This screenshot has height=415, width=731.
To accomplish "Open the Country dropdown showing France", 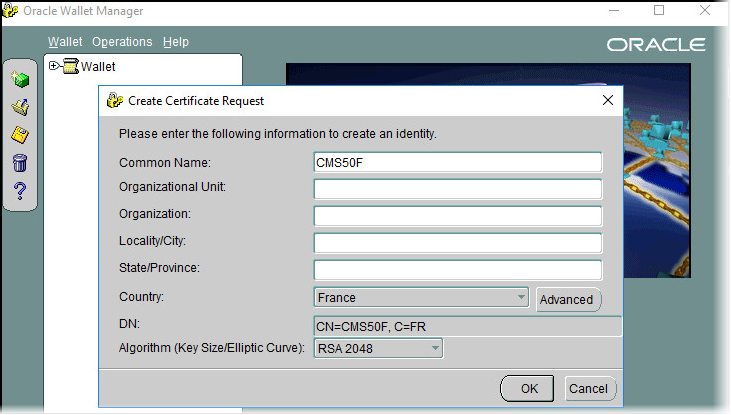I will pos(421,297).
